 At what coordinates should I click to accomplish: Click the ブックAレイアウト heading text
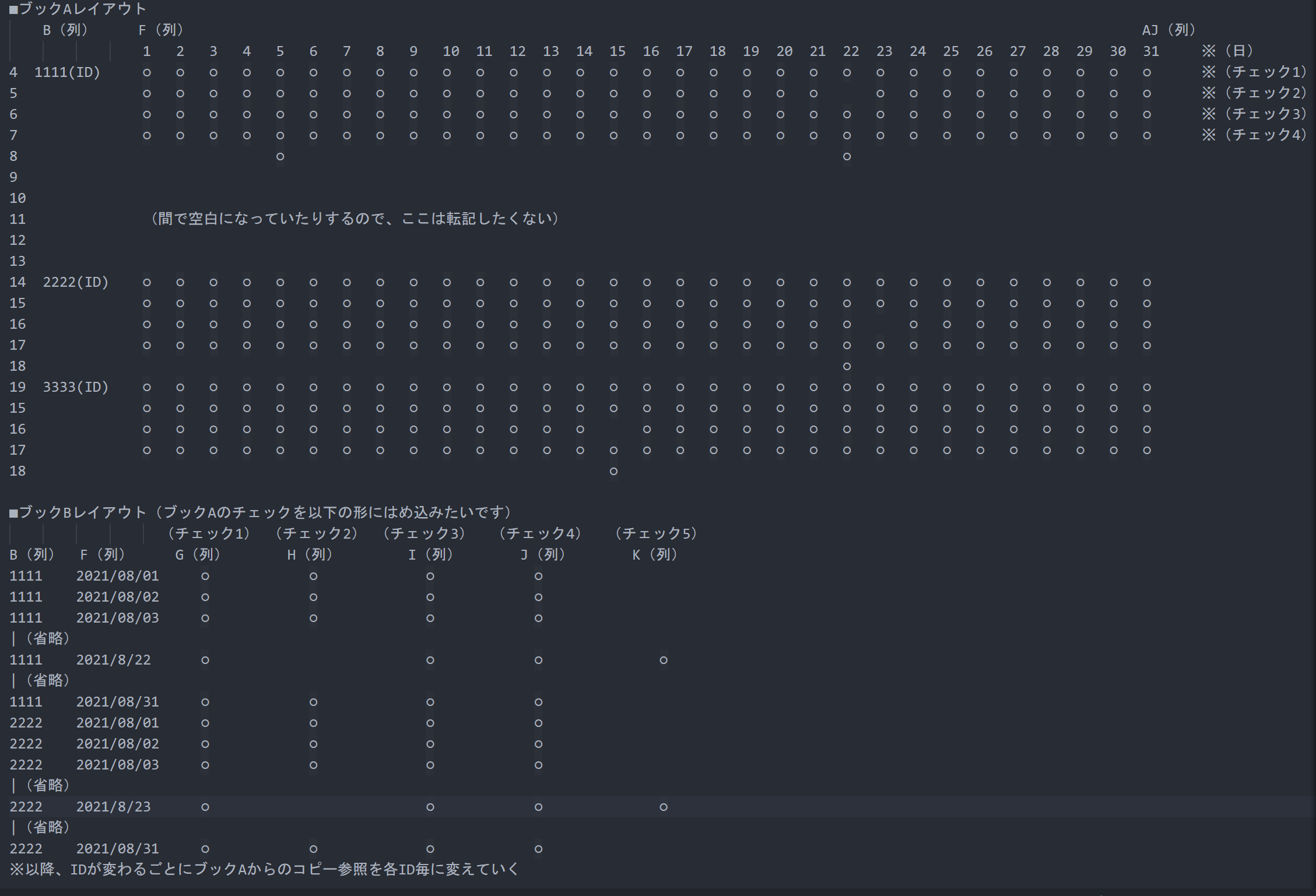pyautogui.click(x=77, y=9)
